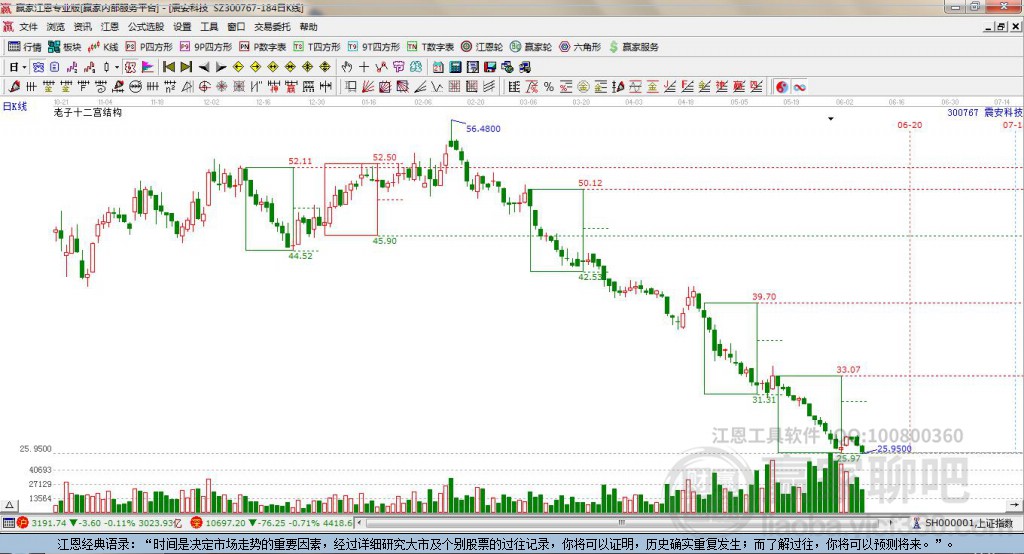Click the scrollbar left arrow
The width and height of the screenshot is (1024, 554).
tap(359, 523)
